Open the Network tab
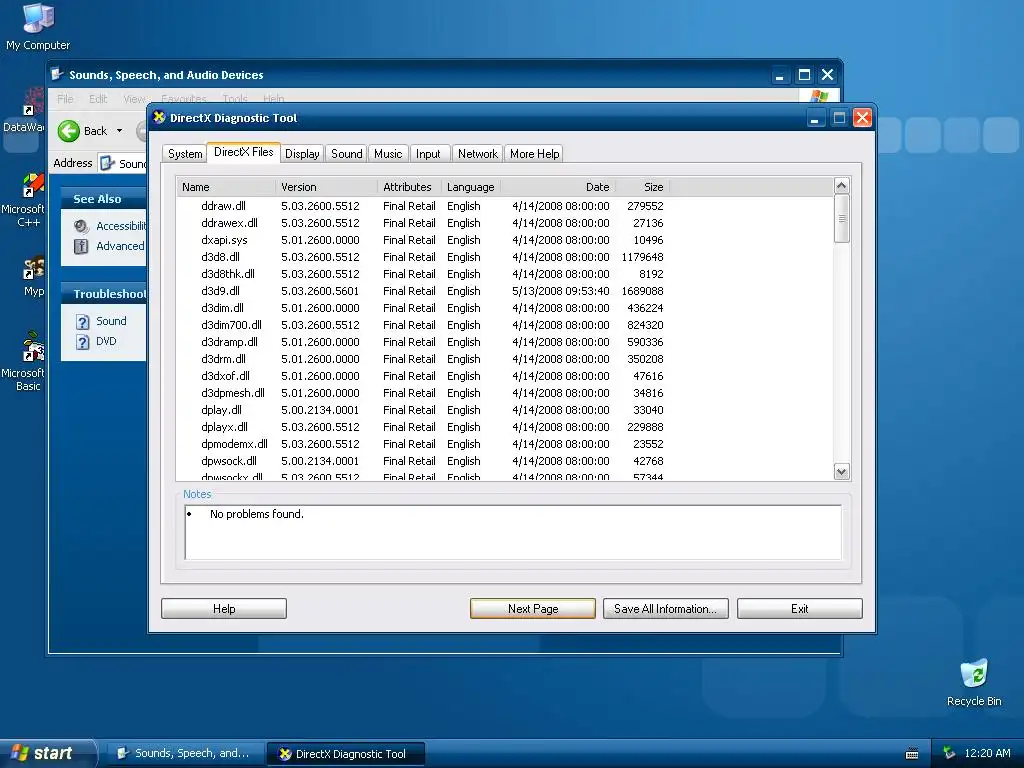Viewport: 1024px width, 768px height. 477,154
